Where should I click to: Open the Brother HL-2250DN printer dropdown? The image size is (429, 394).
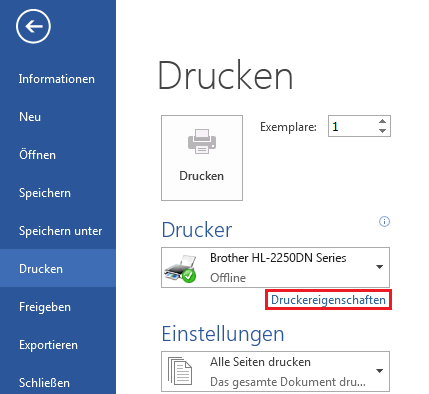click(x=275, y=267)
